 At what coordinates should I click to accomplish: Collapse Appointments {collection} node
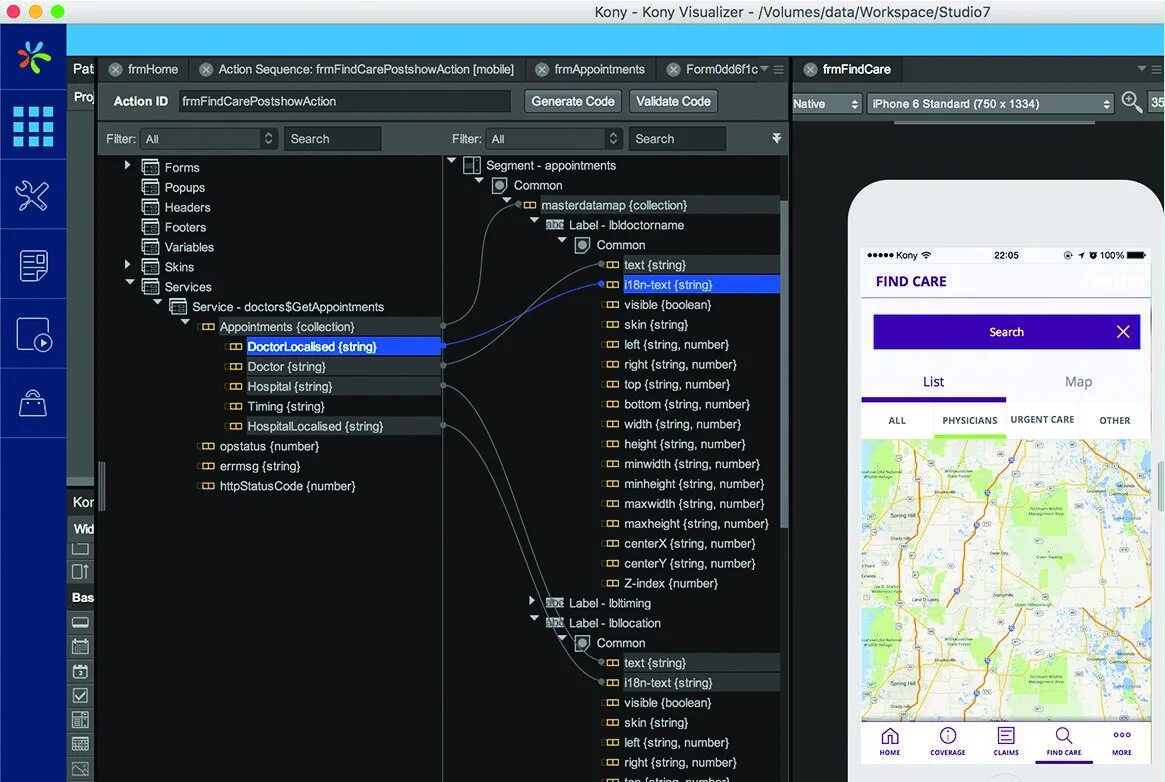[185, 322]
